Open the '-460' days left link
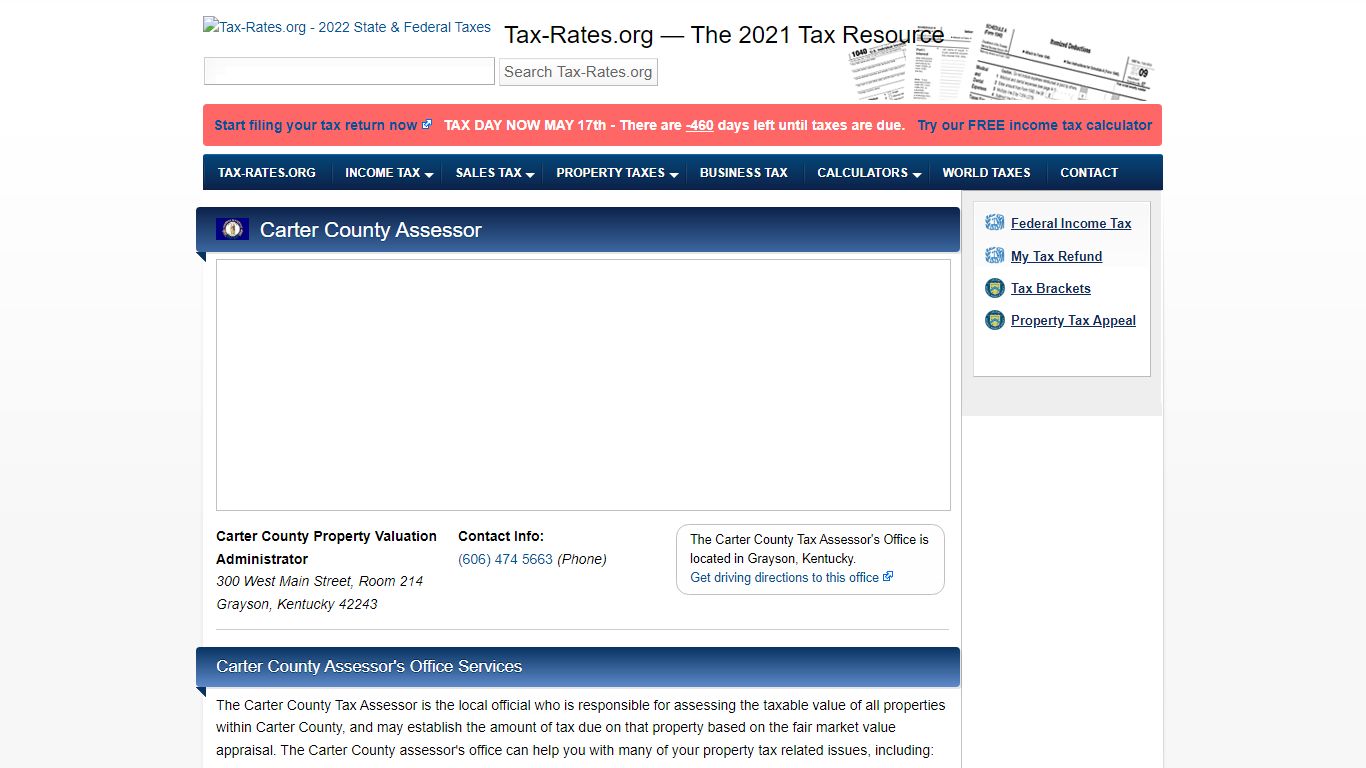This screenshot has height=768, width=1366. pyautogui.click(x=700, y=125)
